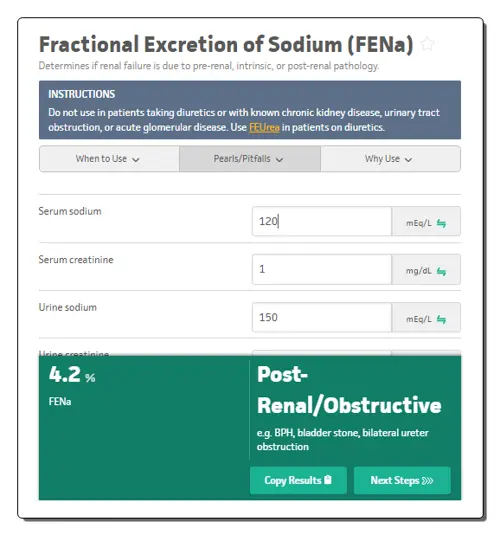Click the serum creatinine unit swap arrows icon
This screenshot has height=535, width=500.
click(x=441, y=272)
